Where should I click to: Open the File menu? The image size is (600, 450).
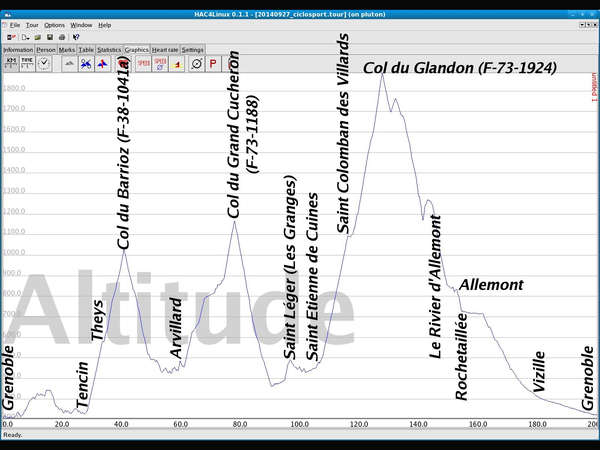[14, 24]
